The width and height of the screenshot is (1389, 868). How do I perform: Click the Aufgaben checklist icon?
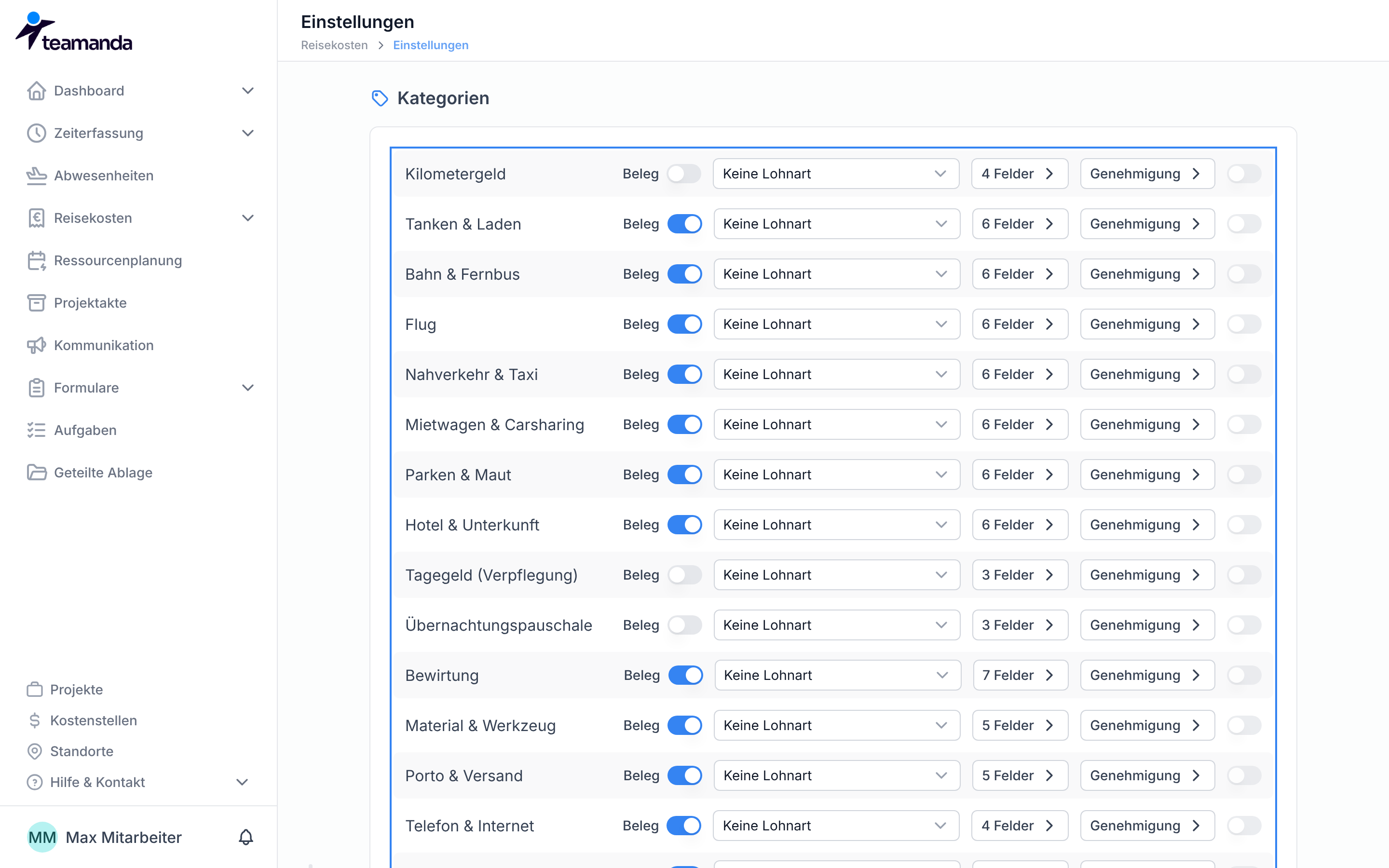coord(36,431)
